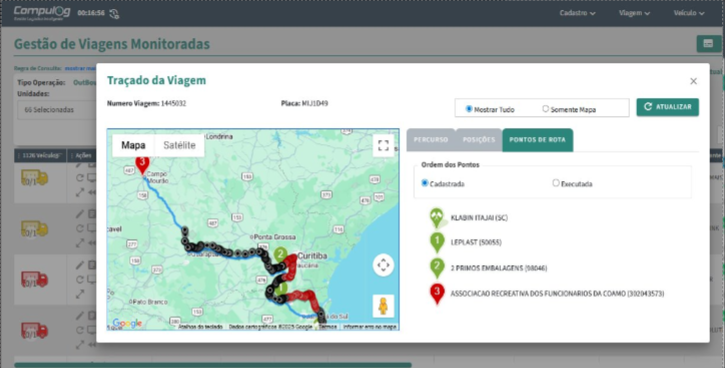Open the Viagem dropdown menu
Screen dimensions: 725x368
click(634, 13)
